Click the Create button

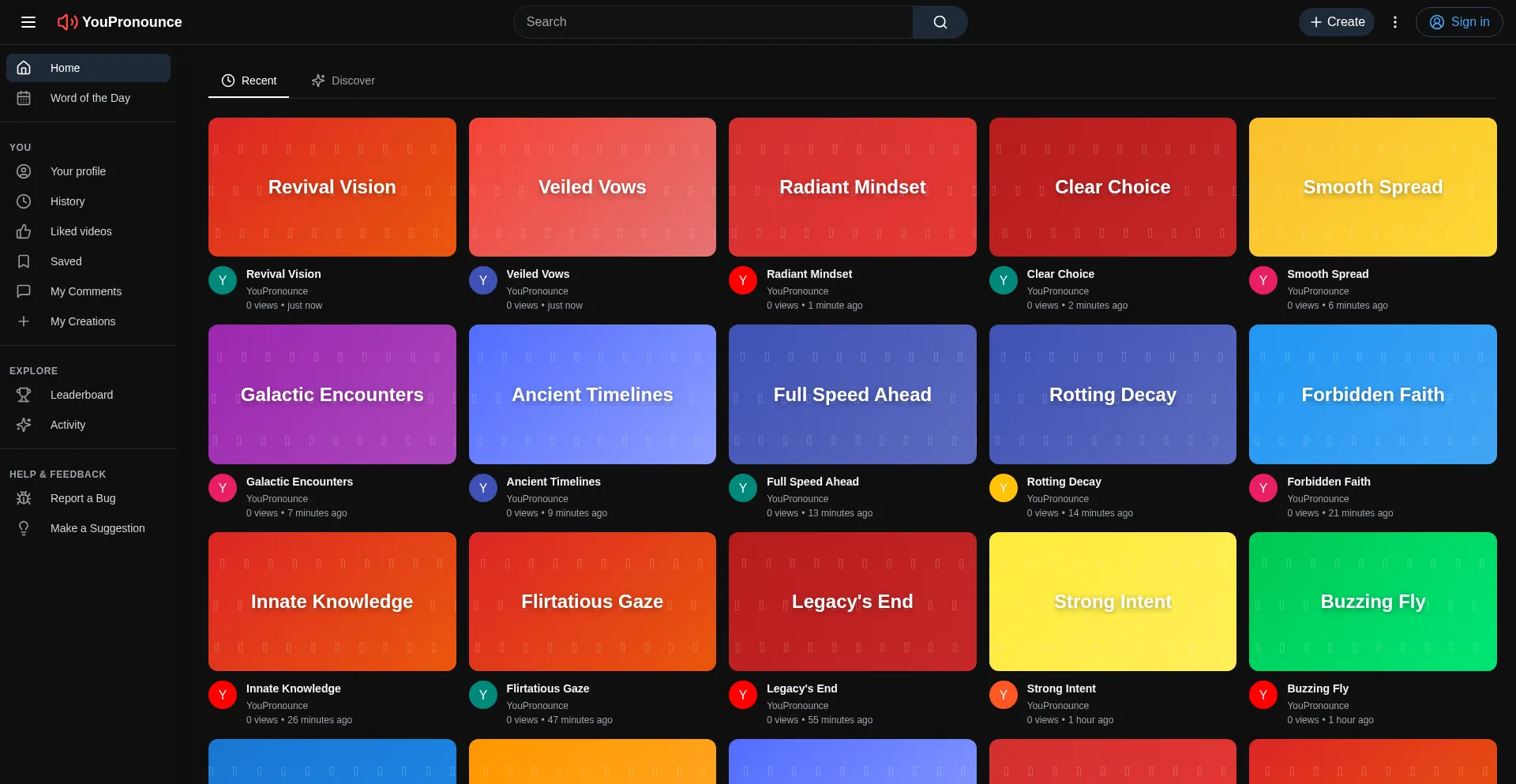click(x=1337, y=22)
